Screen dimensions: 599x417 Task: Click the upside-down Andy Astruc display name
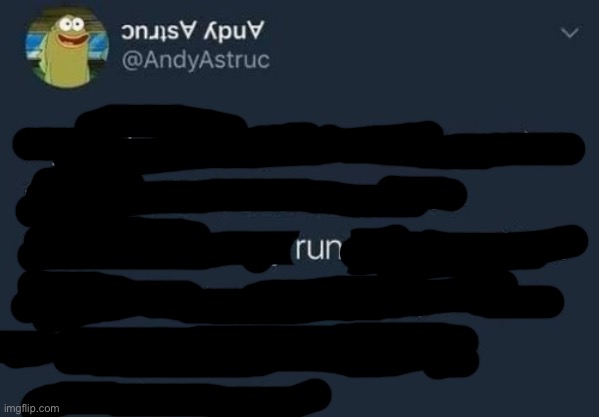193,31
